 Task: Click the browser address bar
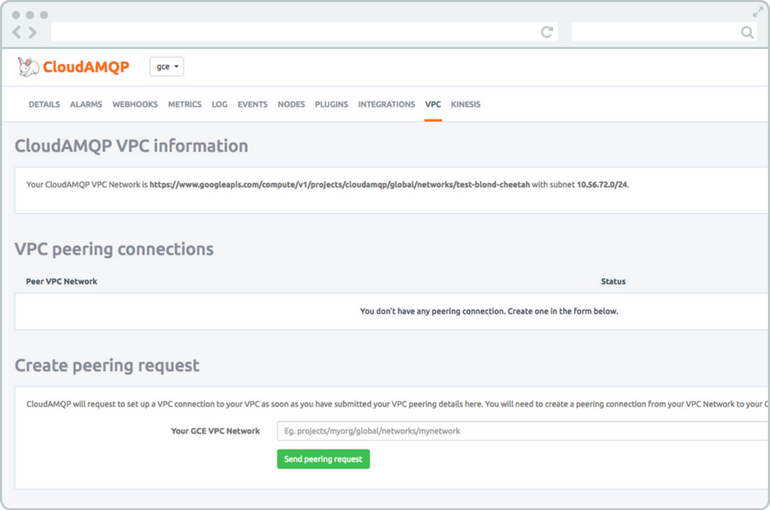(x=304, y=32)
